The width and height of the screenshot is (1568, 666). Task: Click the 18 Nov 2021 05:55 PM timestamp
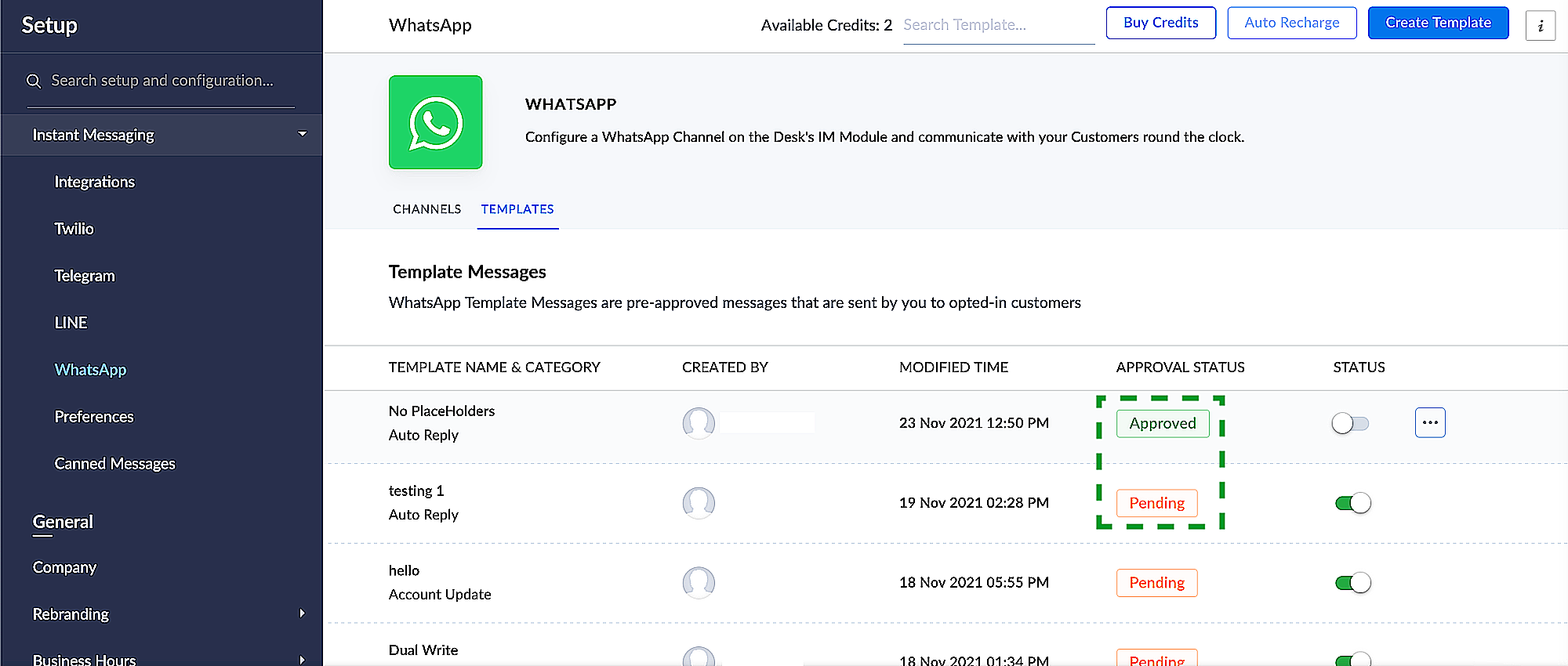[974, 583]
